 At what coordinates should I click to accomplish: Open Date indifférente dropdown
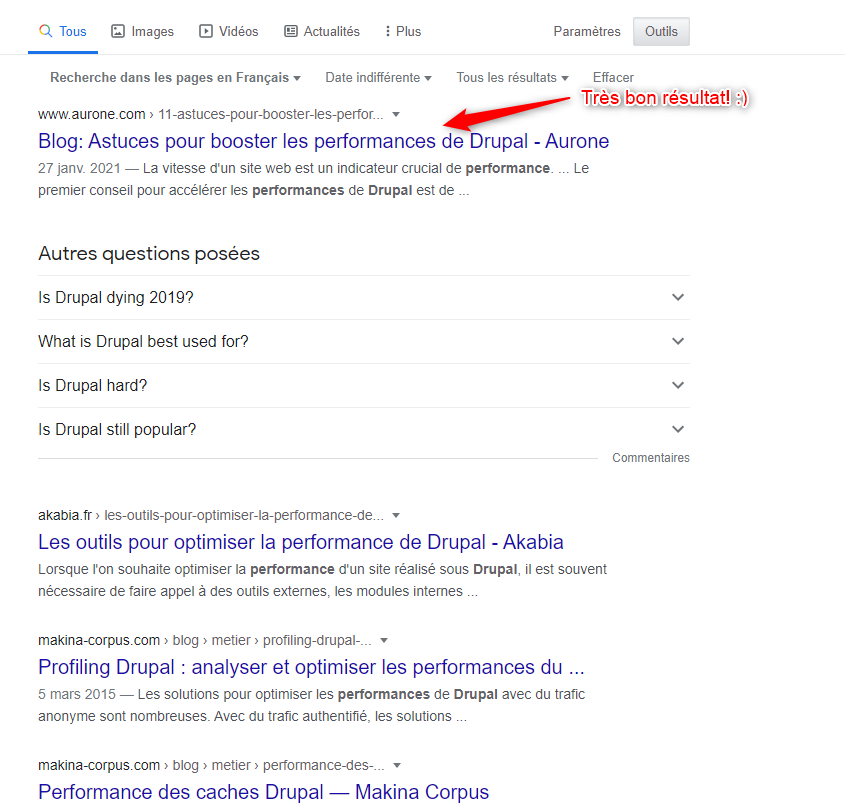(378, 78)
